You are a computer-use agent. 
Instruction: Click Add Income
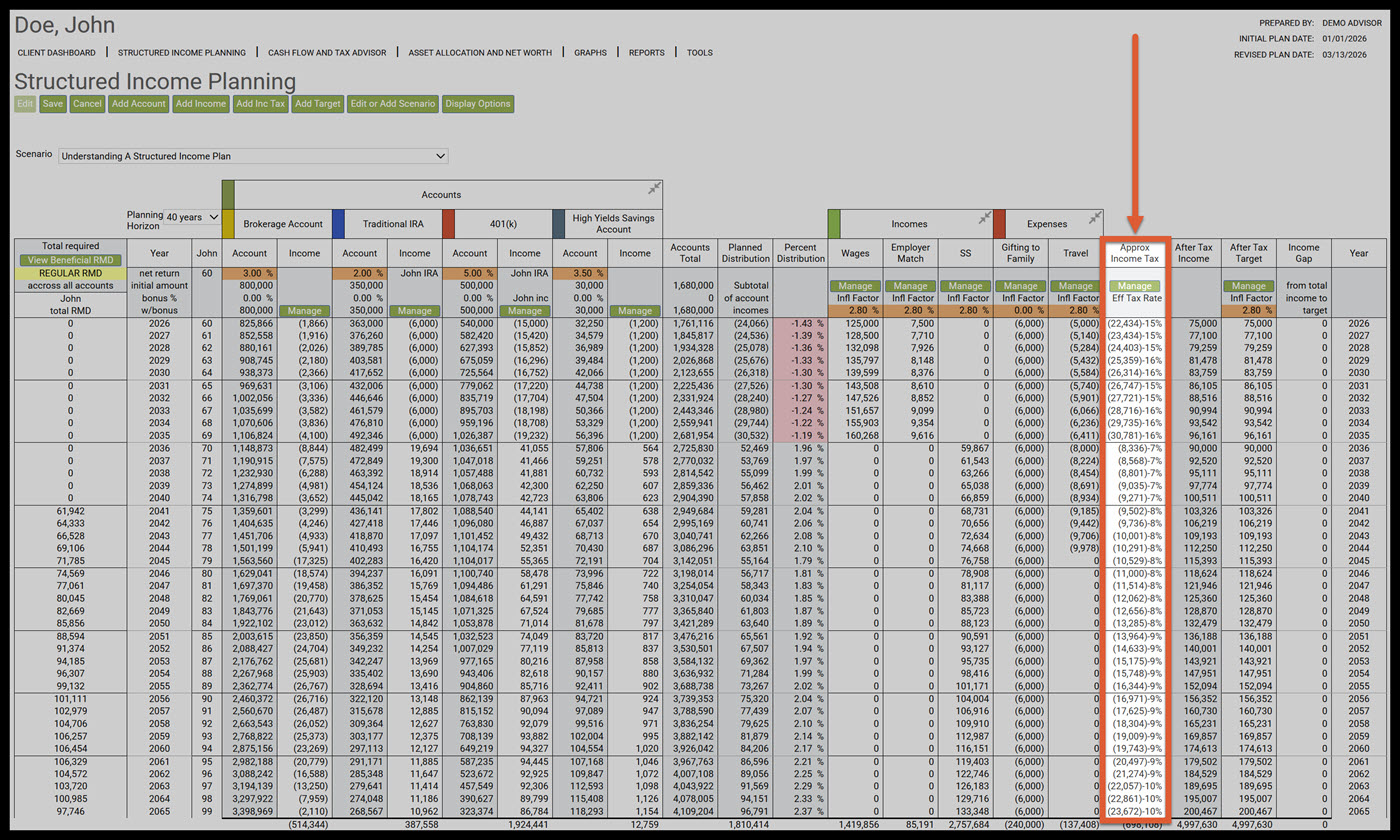click(201, 103)
